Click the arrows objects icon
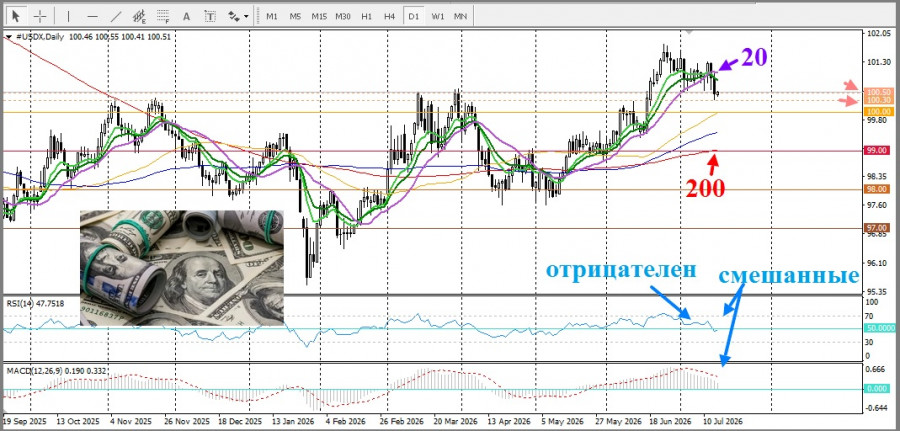Image resolution: width=900 pixels, height=431 pixels. (x=234, y=16)
